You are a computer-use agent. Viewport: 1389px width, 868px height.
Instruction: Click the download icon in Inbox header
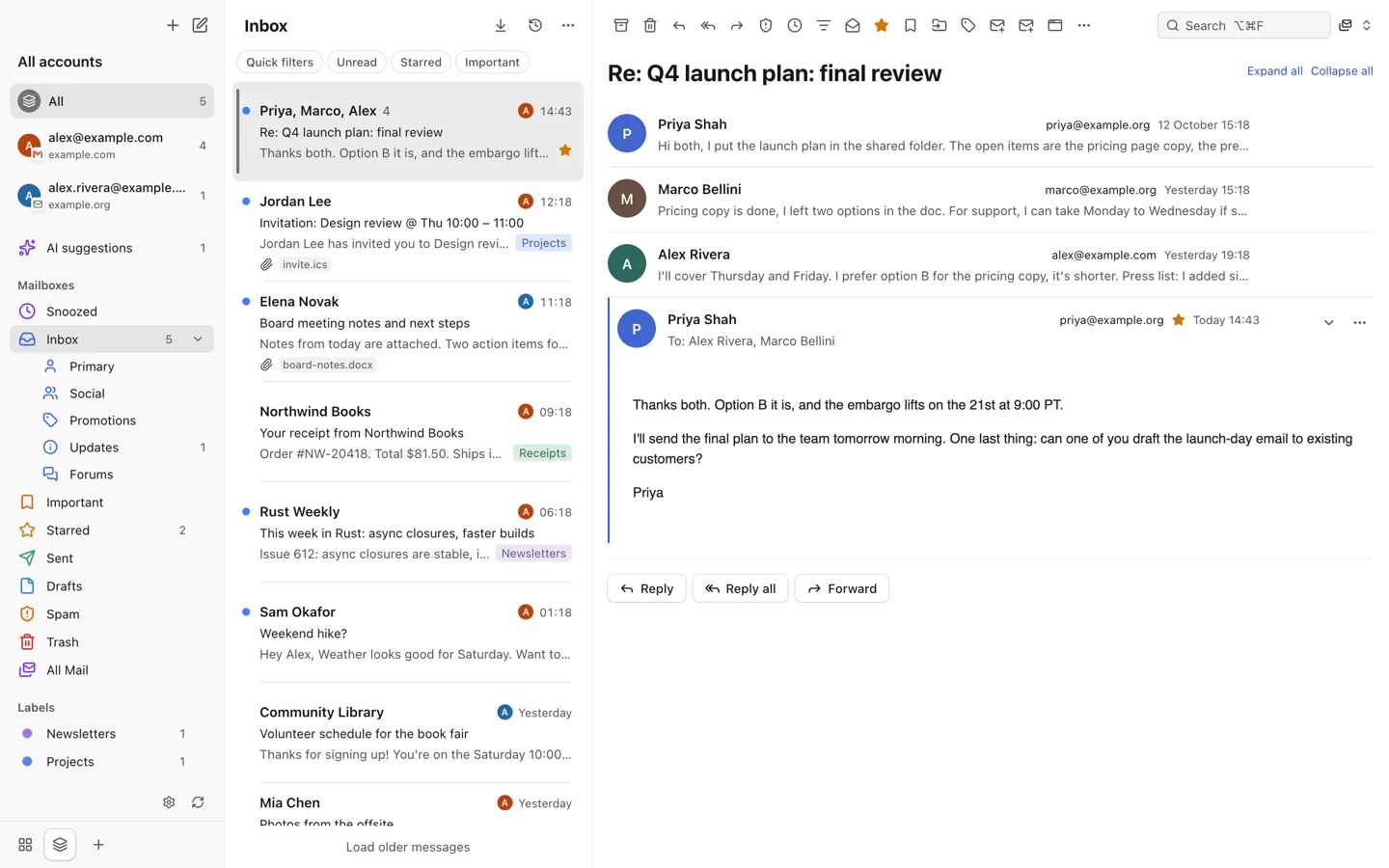501,26
